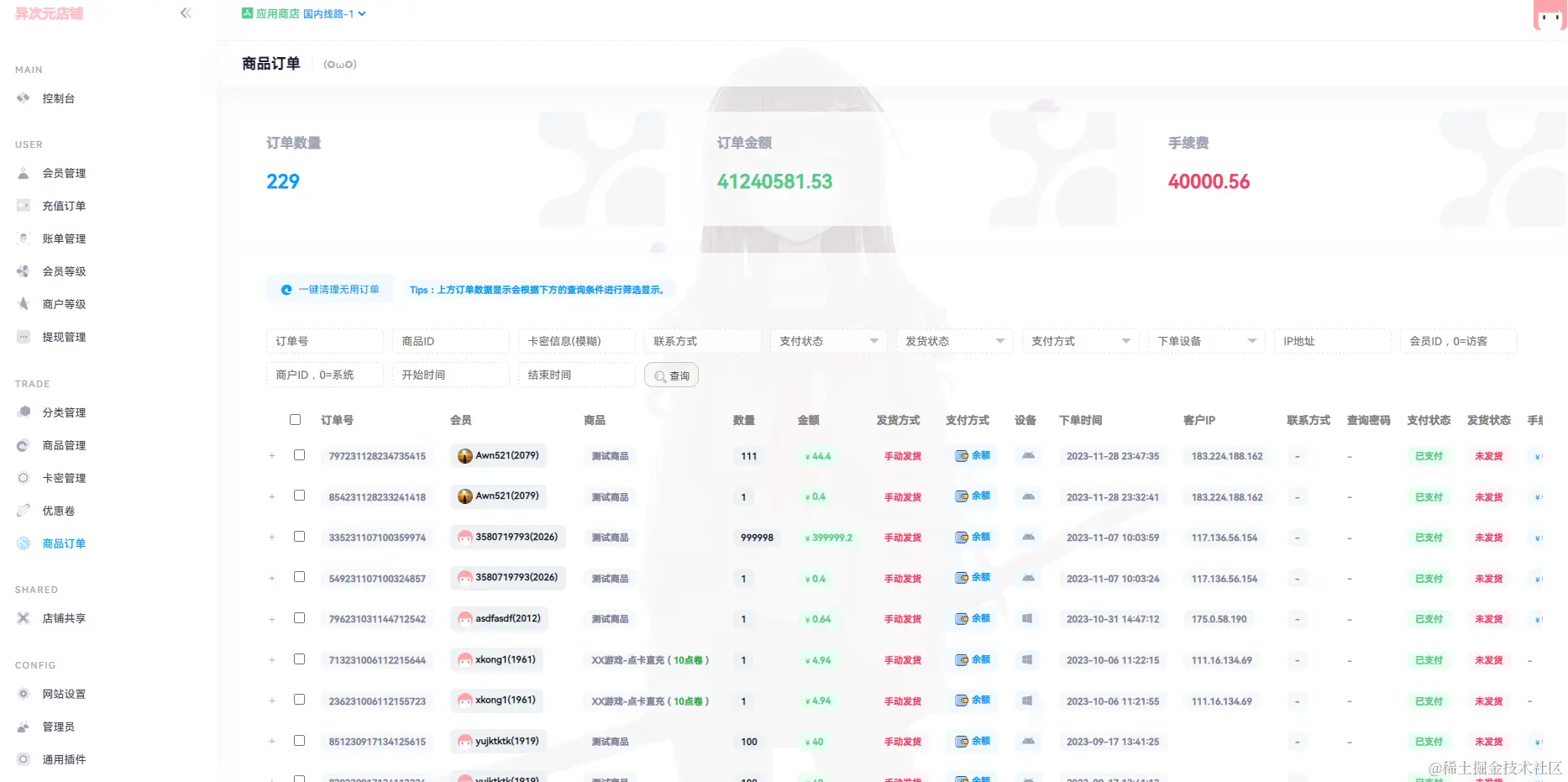Open 网站设置 settings icon
This screenshot has width=1568, height=782.
tap(23, 694)
